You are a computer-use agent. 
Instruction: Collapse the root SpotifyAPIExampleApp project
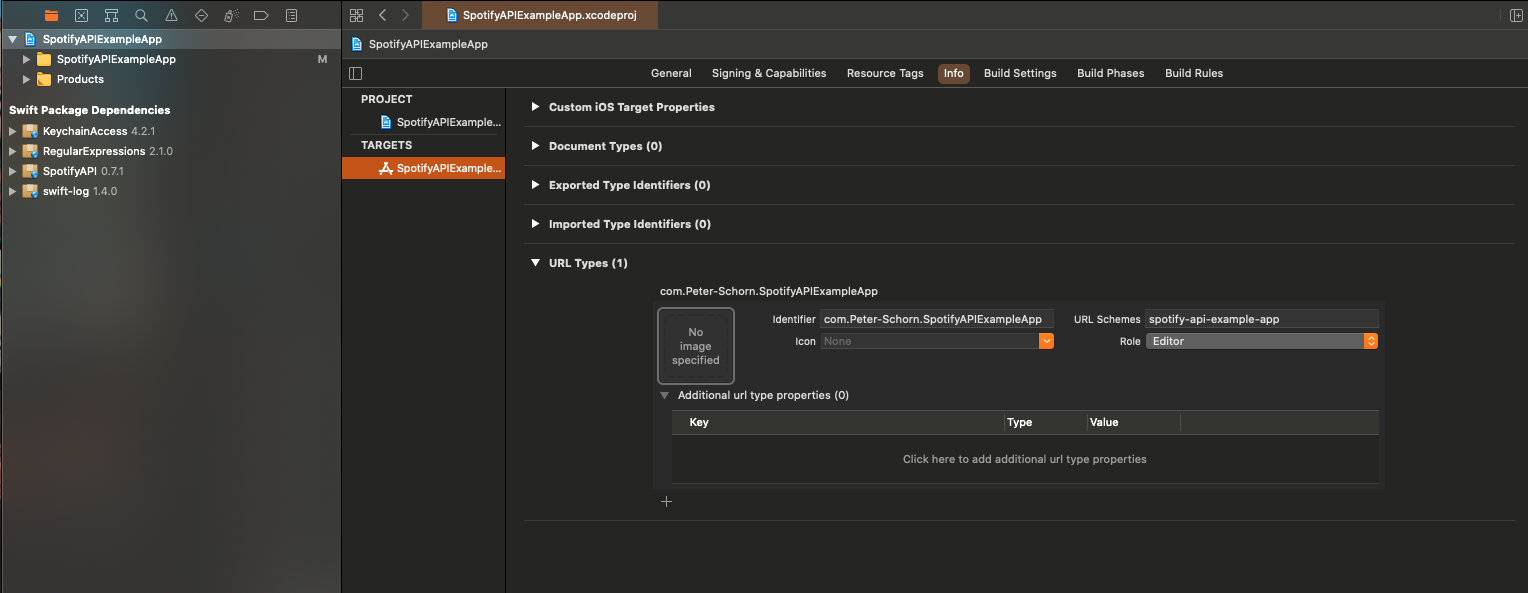[x=12, y=39]
